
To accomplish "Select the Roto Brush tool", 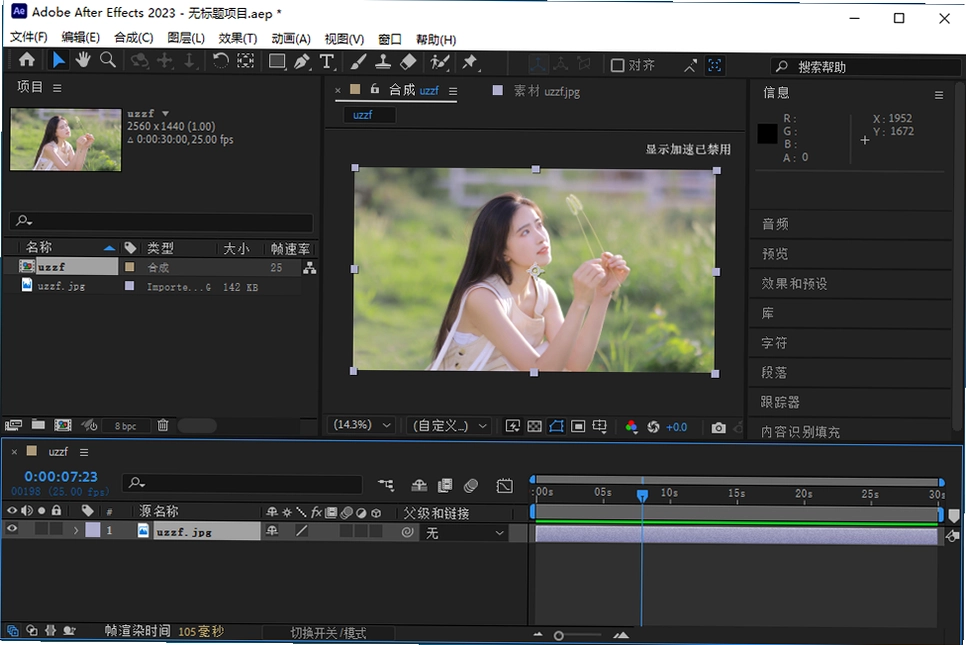I will (439, 62).
